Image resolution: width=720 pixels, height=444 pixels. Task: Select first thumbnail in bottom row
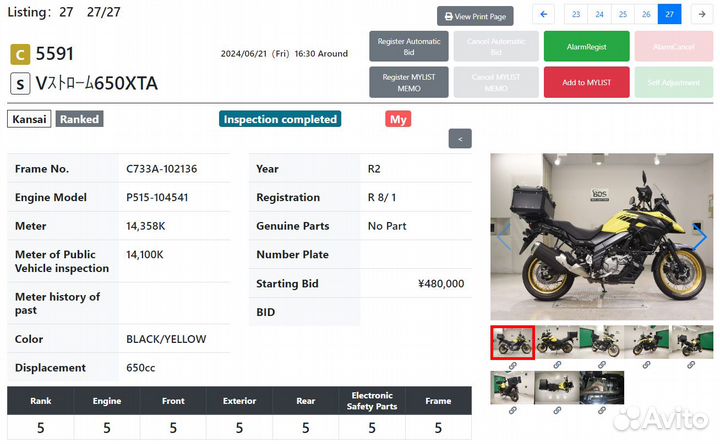pos(512,388)
